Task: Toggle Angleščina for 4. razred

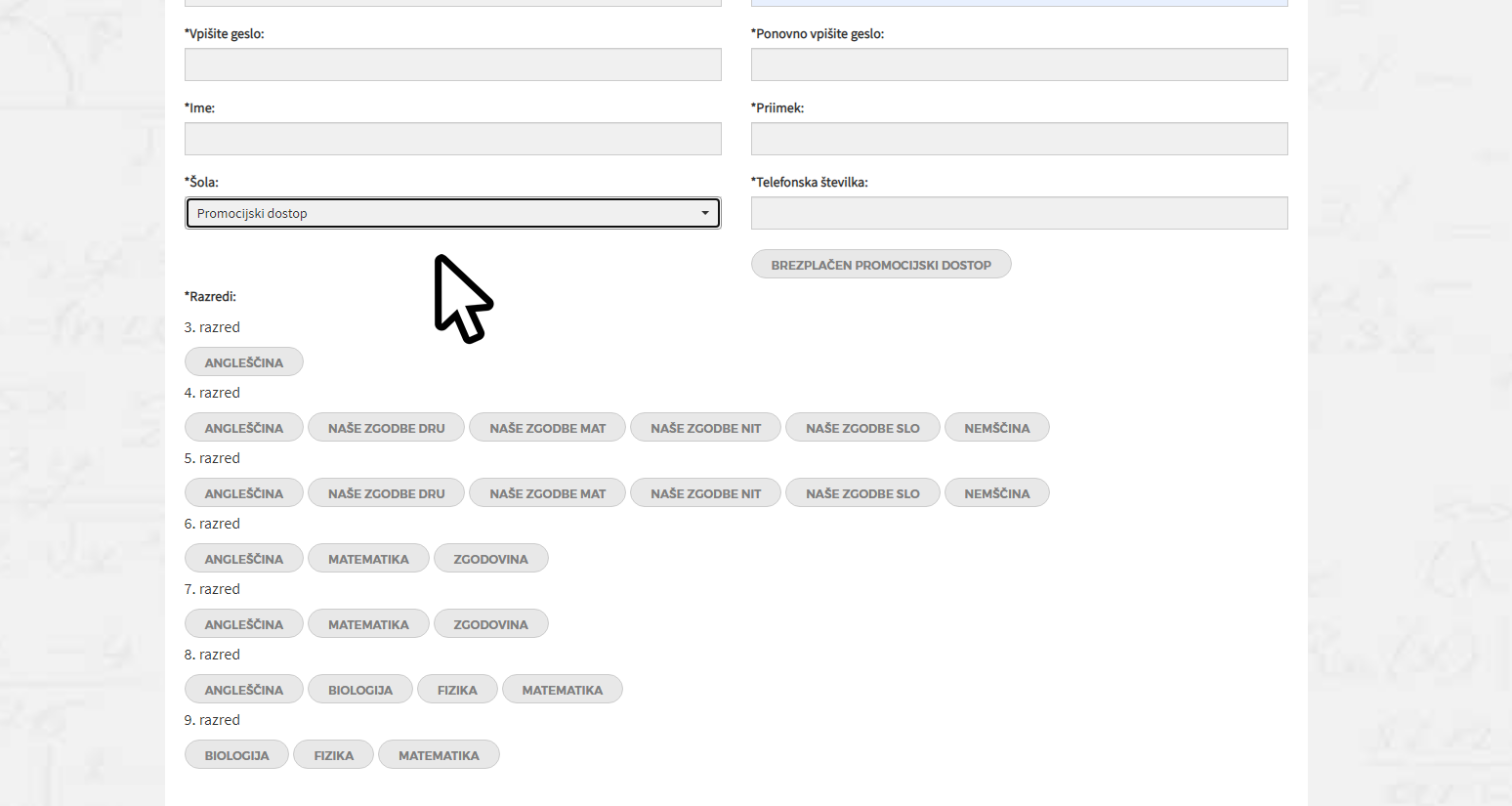Action: click(x=244, y=428)
